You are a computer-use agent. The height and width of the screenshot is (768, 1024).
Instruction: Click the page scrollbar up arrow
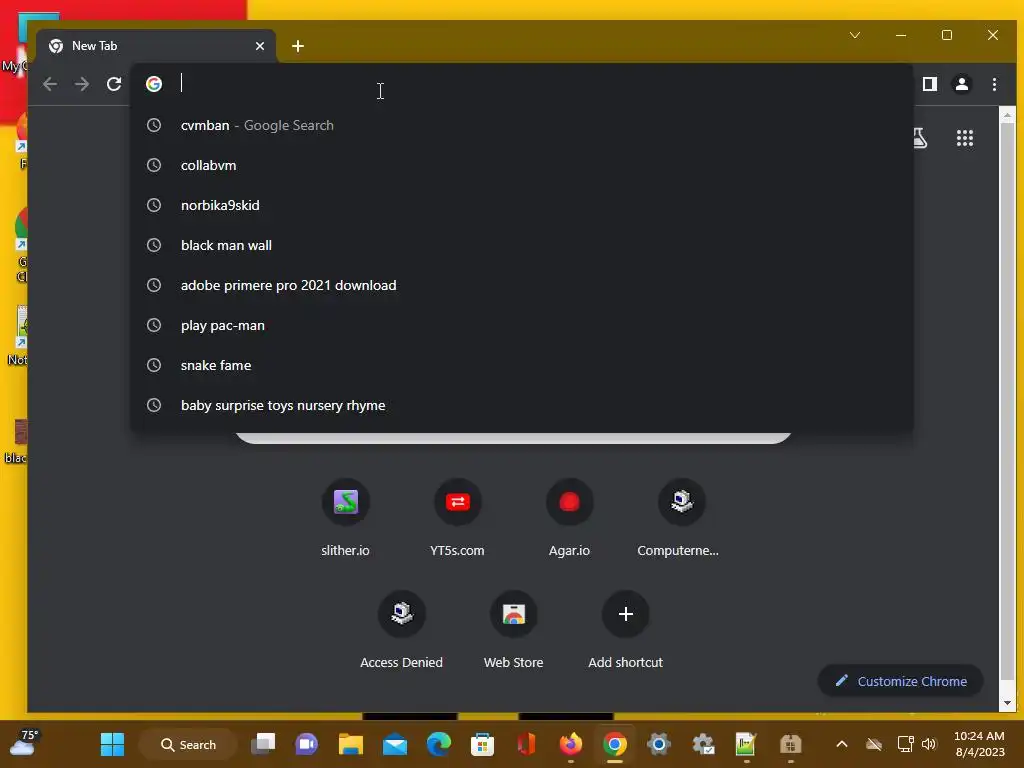pyautogui.click(x=1007, y=116)
